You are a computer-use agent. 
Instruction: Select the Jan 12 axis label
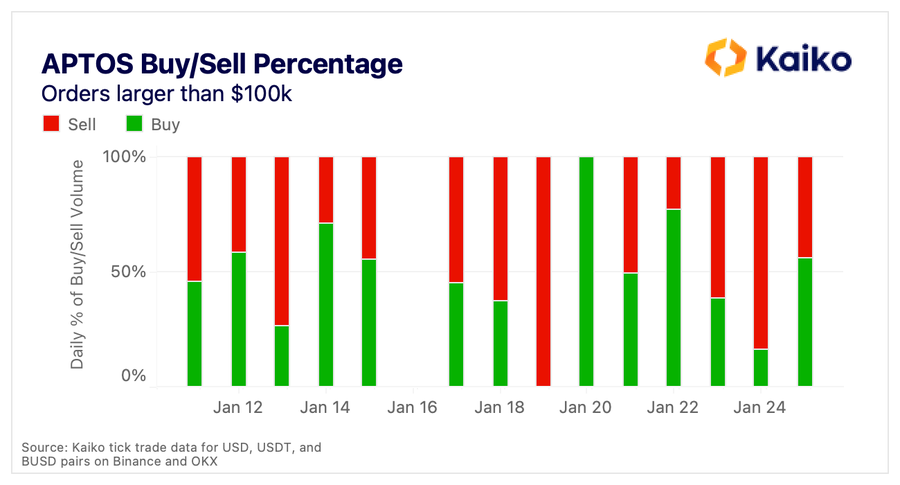238,408
